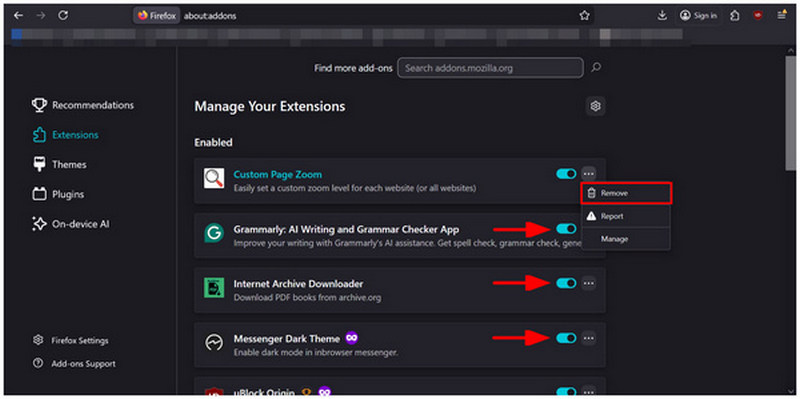800x399 pixels.
Task: Disable the Custom Page Zoom toggle
Action: 566,174
